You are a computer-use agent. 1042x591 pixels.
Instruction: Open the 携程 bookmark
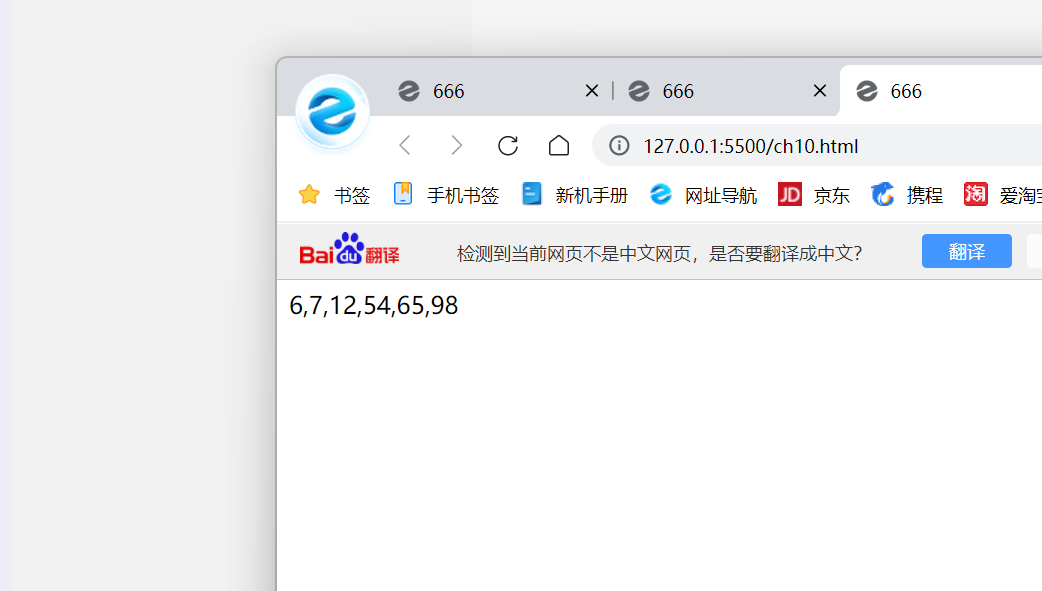906,195
